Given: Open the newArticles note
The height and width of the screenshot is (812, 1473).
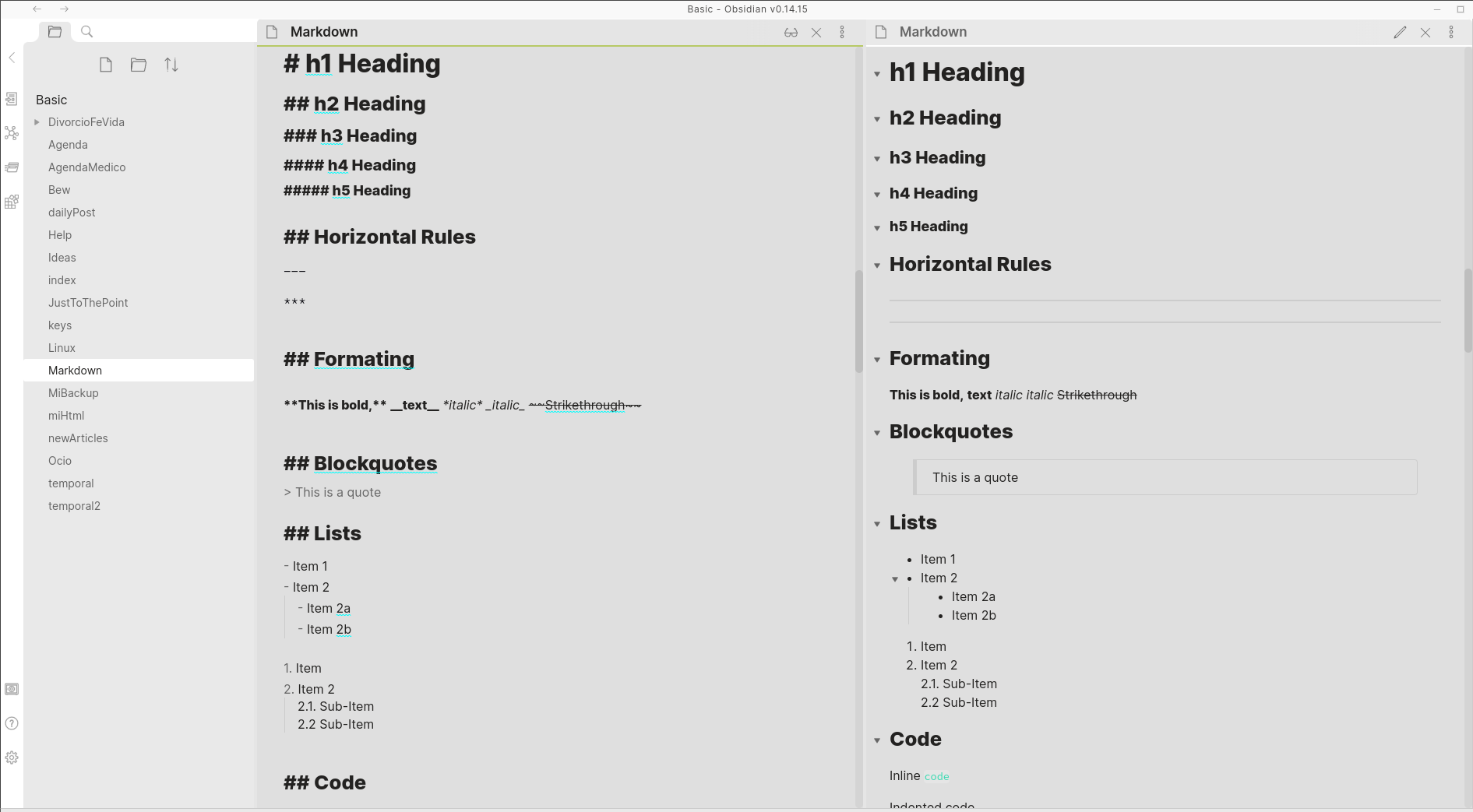Looking at the screenshot, I should [78, 438].
